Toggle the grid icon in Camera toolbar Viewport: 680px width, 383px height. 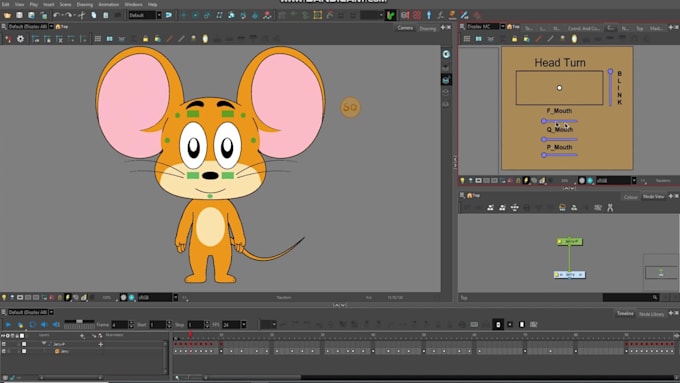click(x=98, y=39)
